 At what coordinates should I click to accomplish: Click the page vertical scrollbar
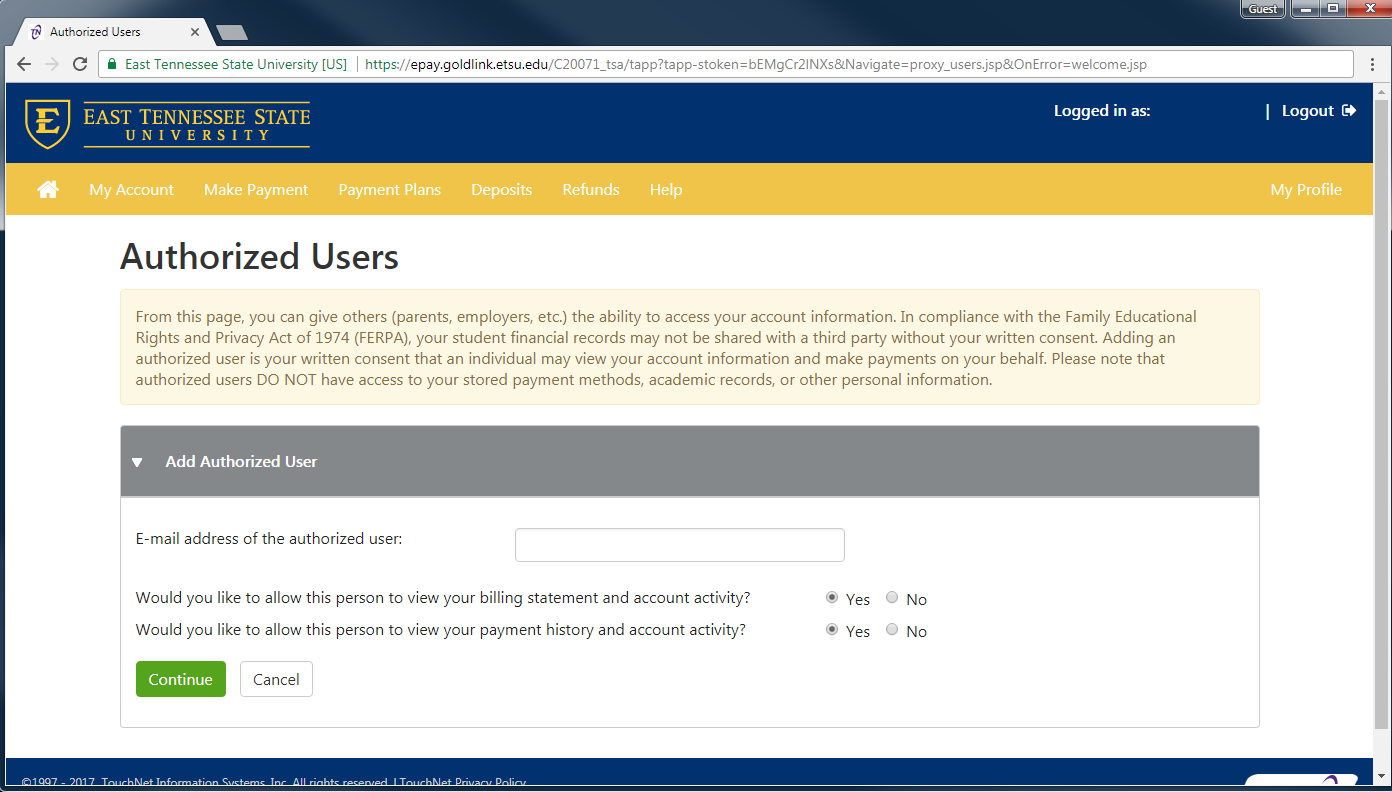pos(1381,400)
